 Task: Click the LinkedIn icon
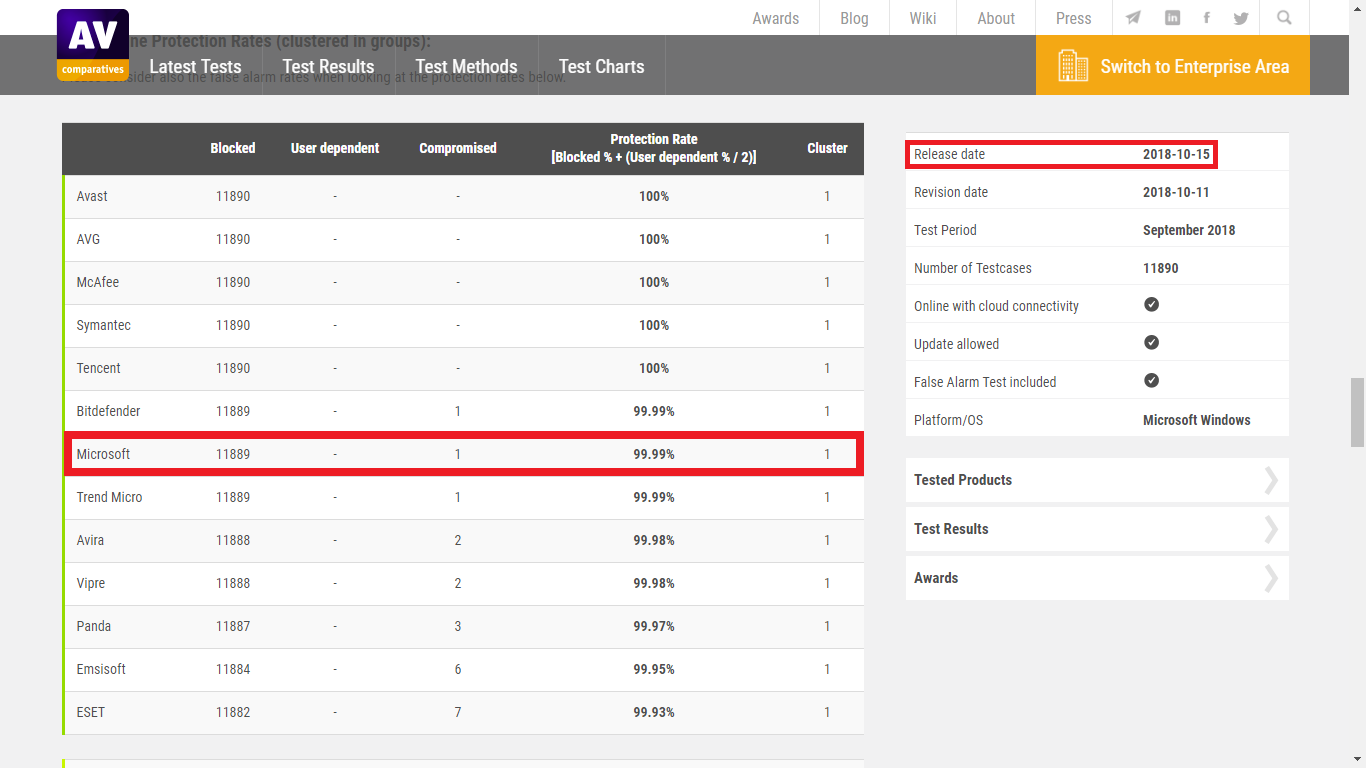tap(1172, 17)
